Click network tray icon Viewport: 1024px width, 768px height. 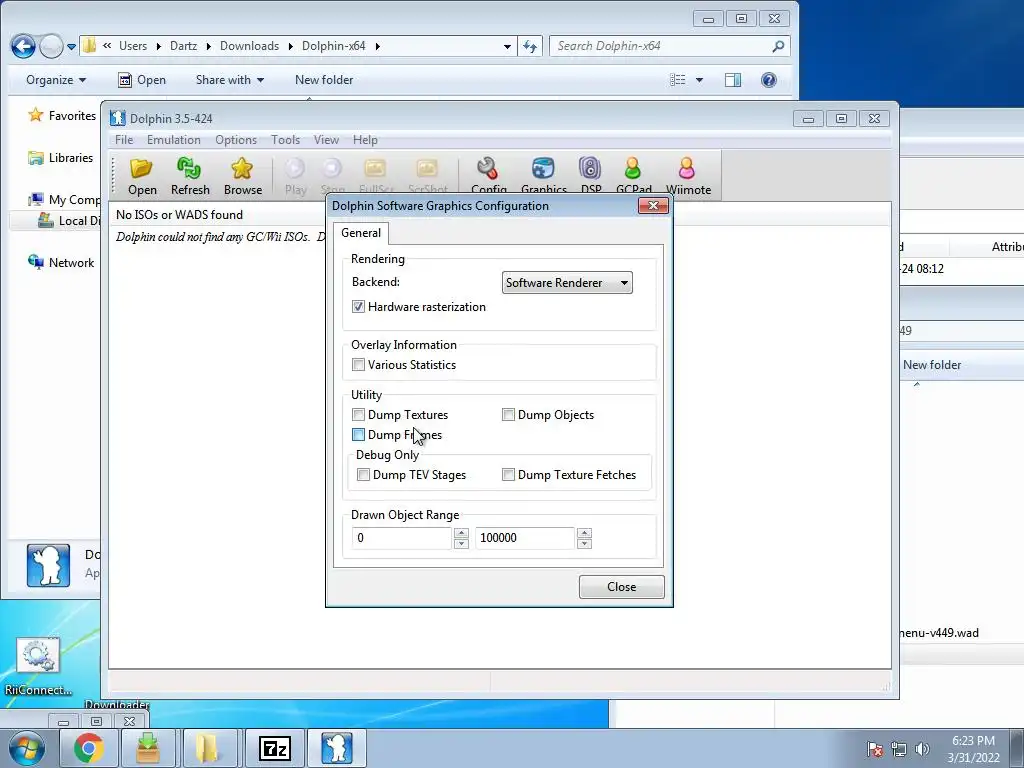pos(899,749)
